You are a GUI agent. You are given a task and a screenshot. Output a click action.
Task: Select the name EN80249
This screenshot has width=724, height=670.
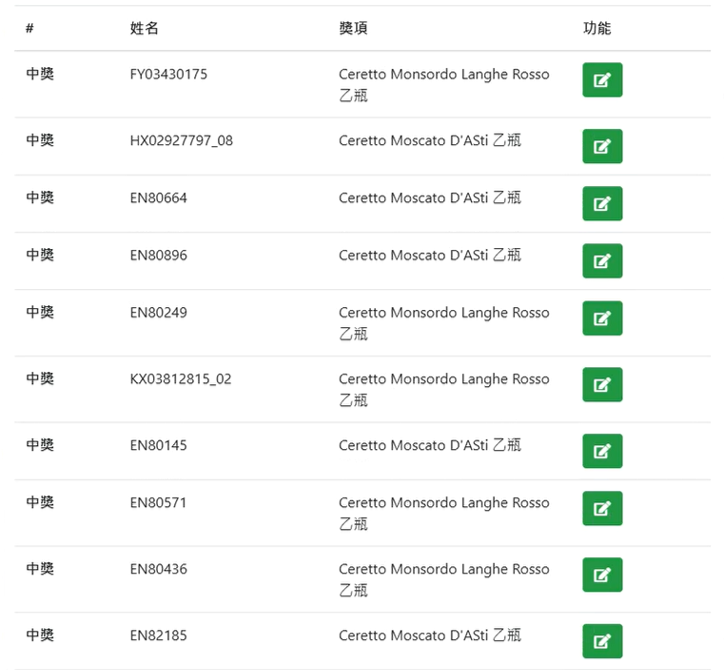[158, 313]
